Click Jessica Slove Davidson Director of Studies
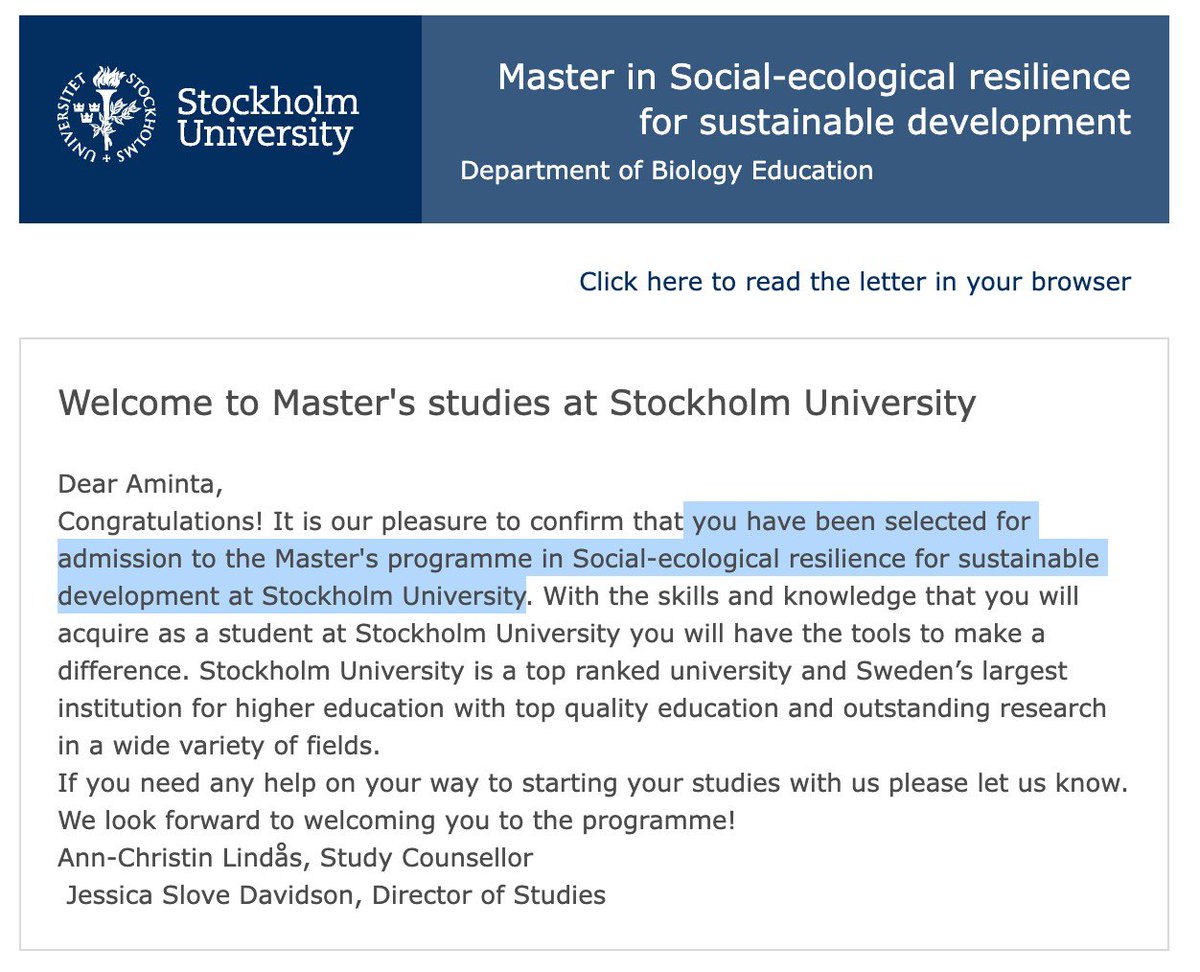This screenshot has height=972, width=1200. (336, 894)
